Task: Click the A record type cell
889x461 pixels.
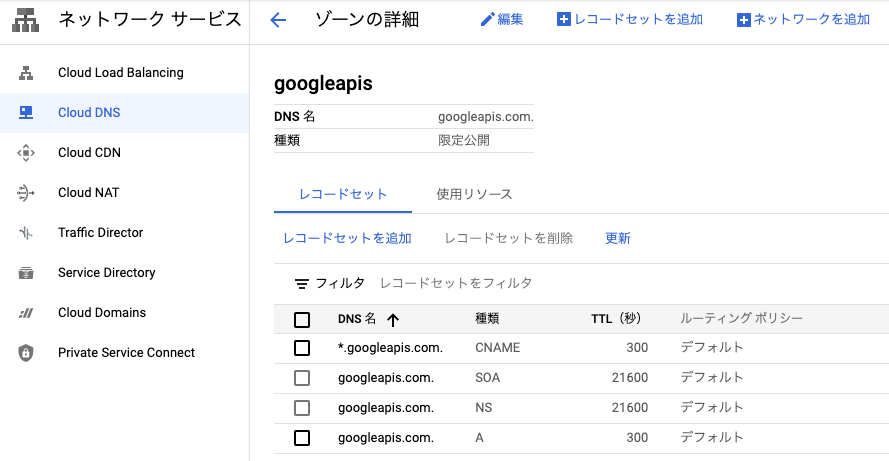Action: point(480,438)
